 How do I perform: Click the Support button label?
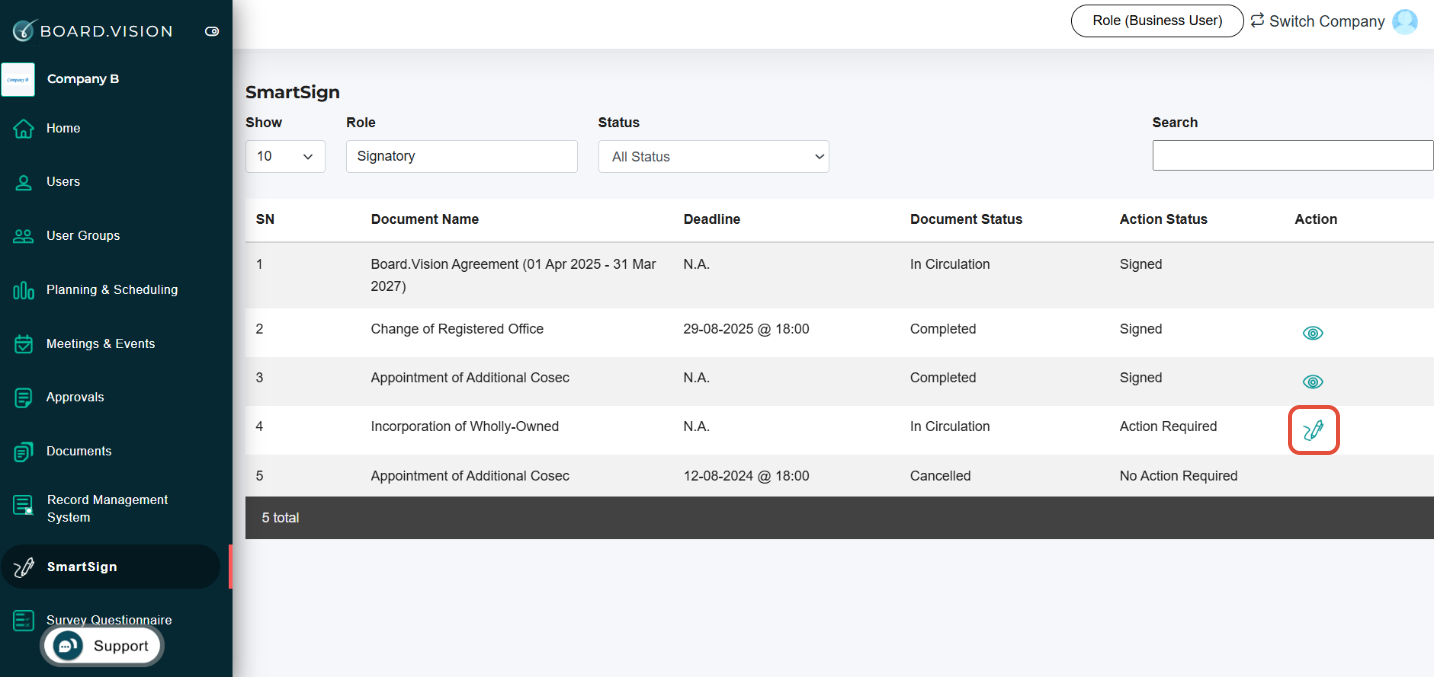click(x=121, y=646)
